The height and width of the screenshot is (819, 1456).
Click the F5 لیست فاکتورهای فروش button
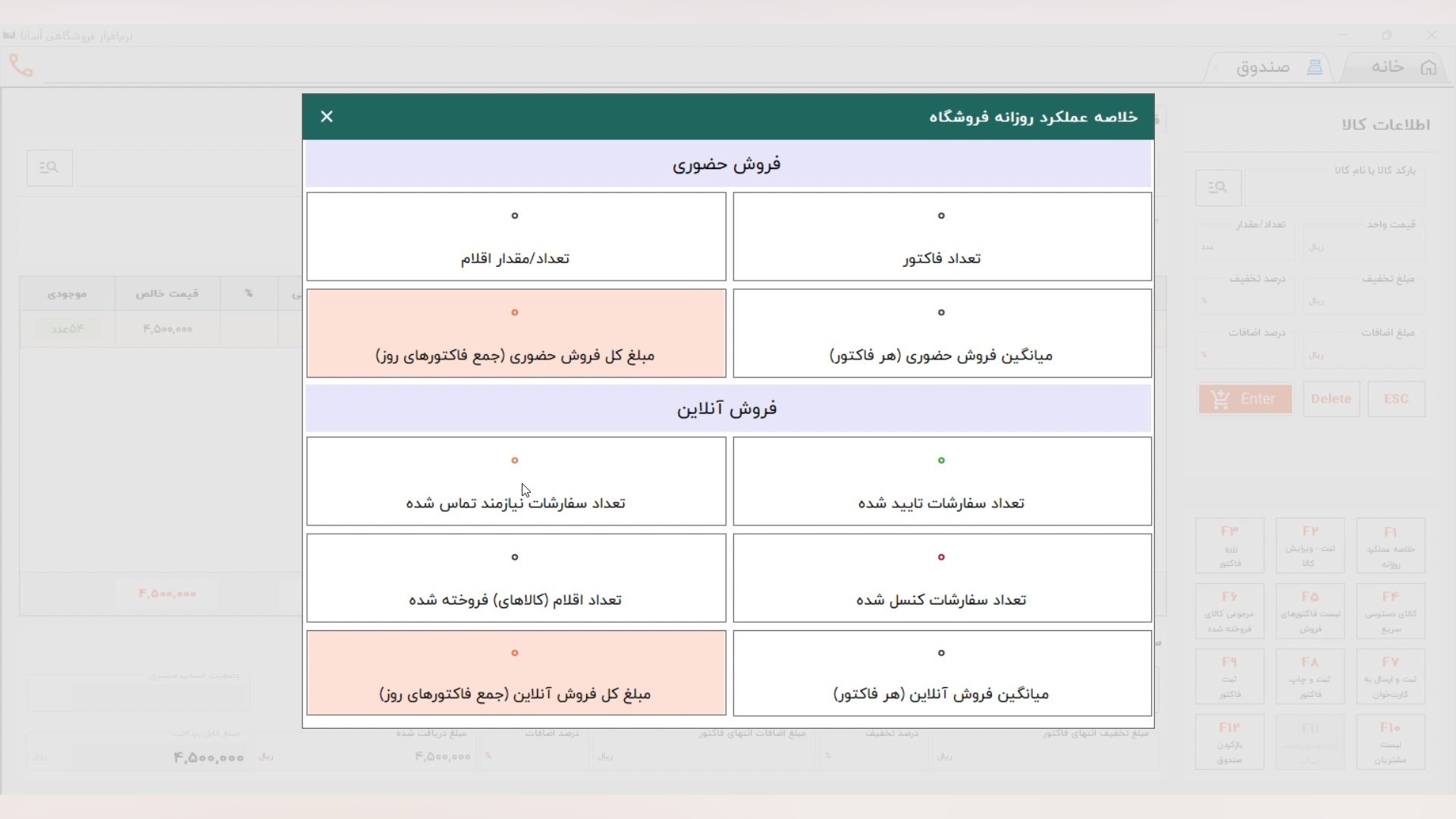(x=1310, y=611)
